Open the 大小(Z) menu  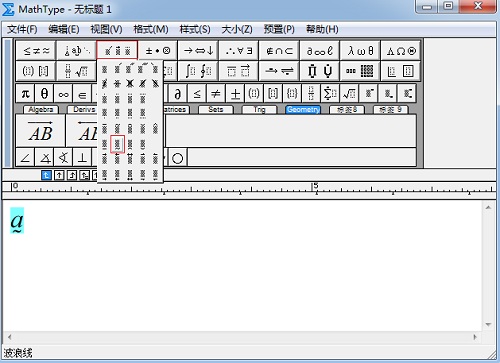(237, 29)
